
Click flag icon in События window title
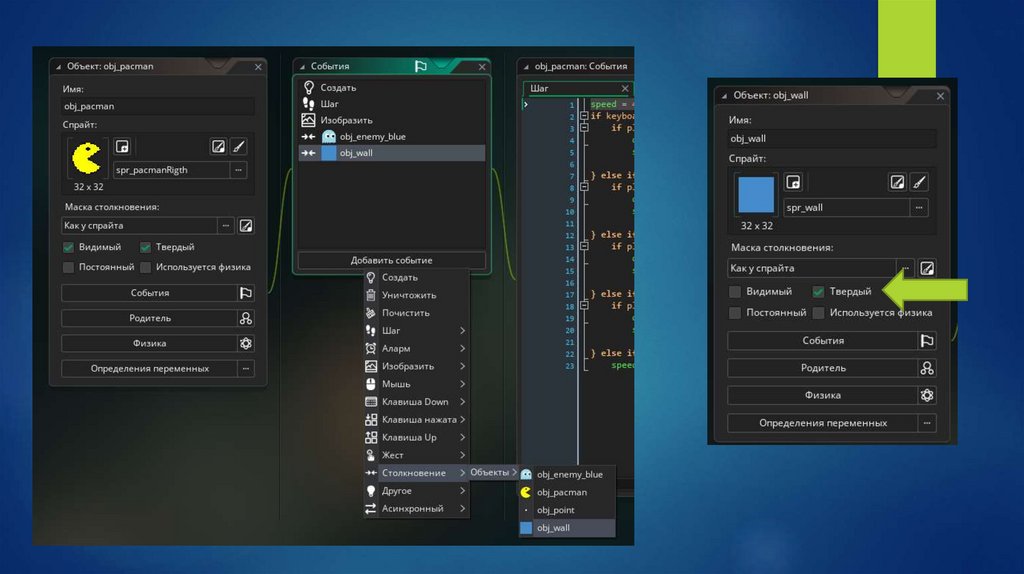[421, 66]
